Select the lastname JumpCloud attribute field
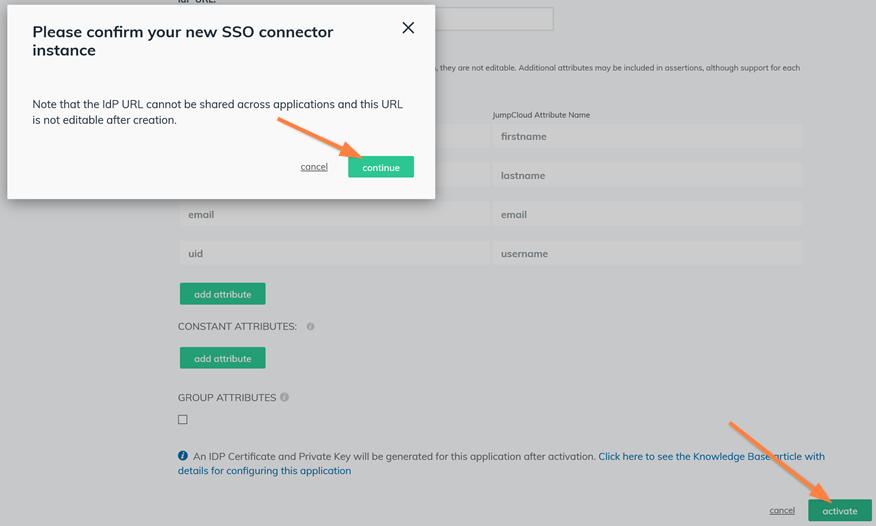Viewport: 876px width, 526px height. pos(647,176)
